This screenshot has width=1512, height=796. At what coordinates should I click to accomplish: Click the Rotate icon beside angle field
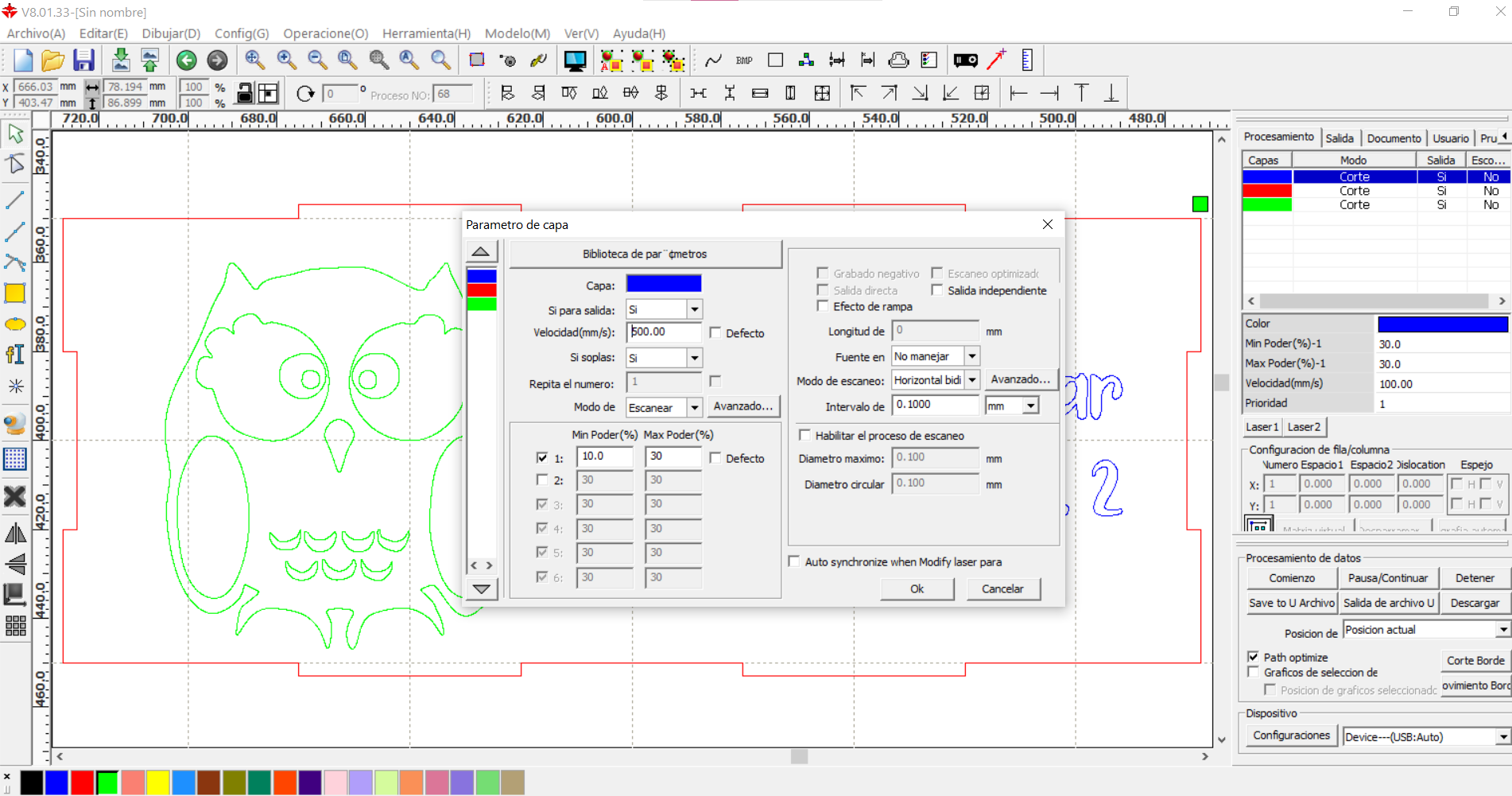click(x=305, y=94)
